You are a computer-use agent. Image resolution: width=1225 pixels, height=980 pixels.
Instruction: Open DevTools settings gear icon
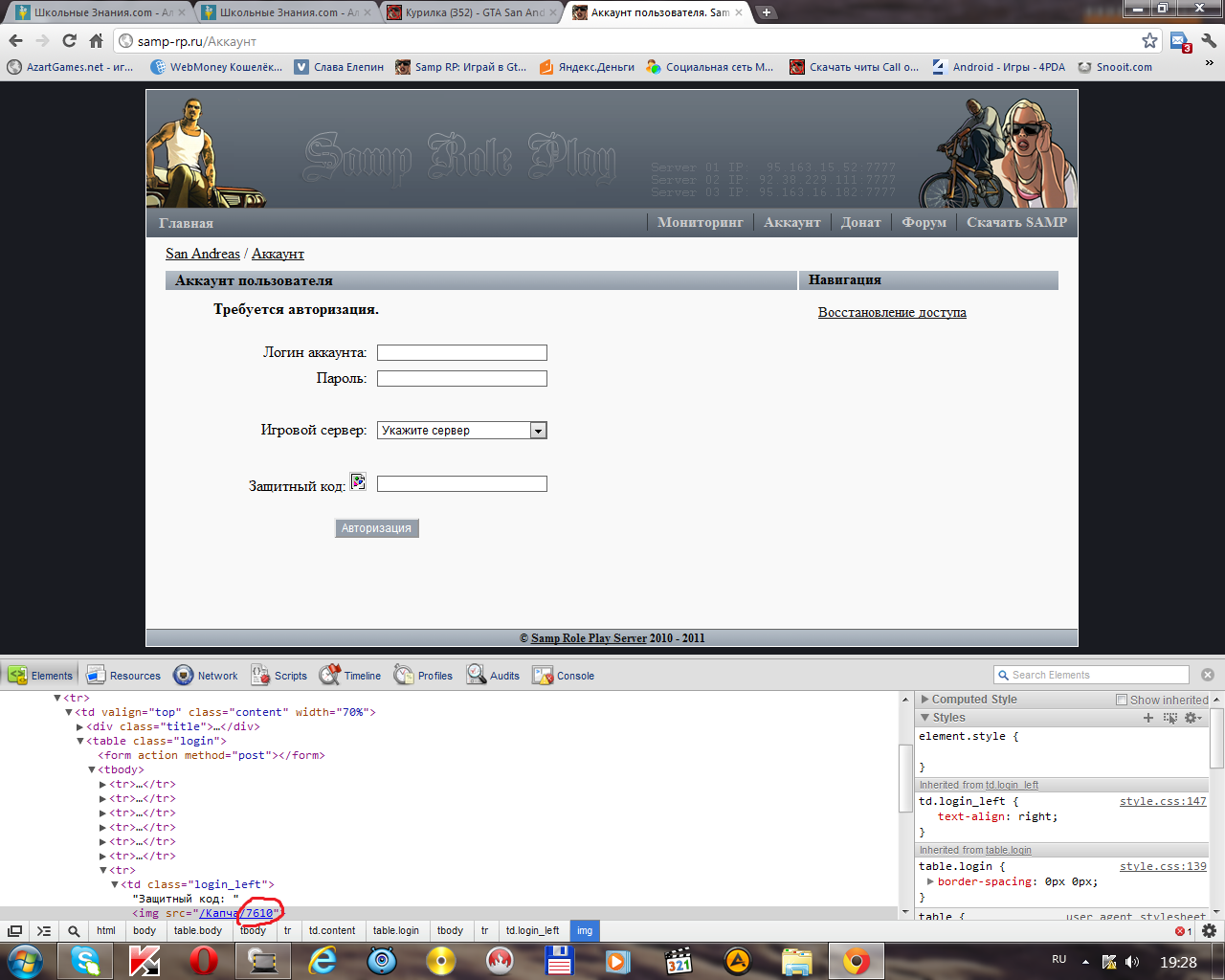1209,930
